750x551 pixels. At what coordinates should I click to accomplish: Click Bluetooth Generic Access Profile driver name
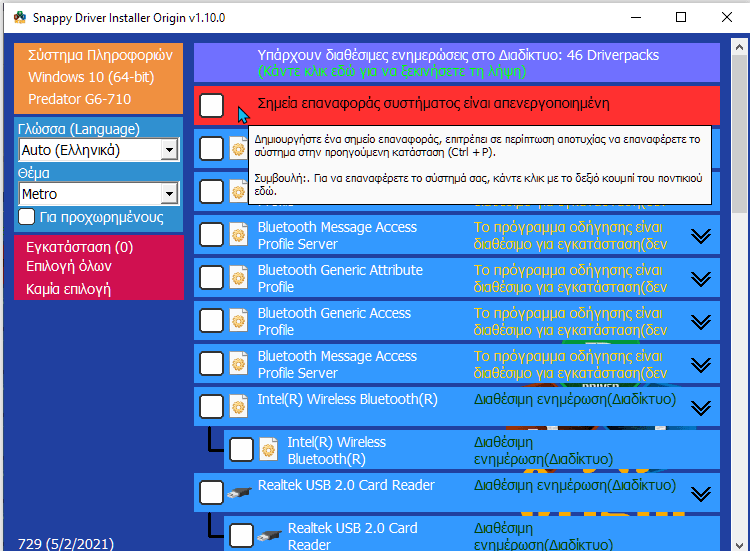[334, 321]
